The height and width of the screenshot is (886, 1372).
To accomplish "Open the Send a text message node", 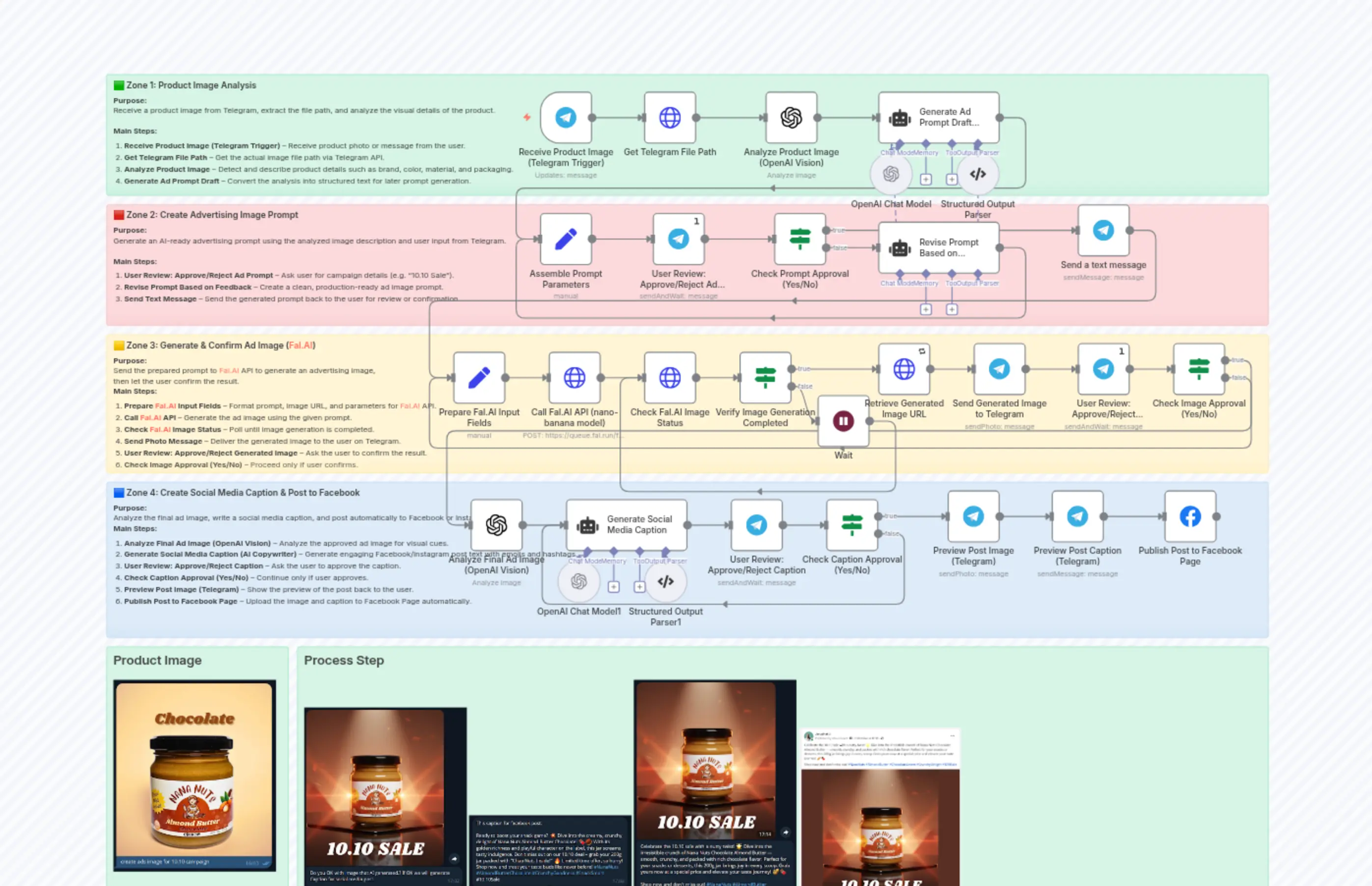I will coord(1103,231).
